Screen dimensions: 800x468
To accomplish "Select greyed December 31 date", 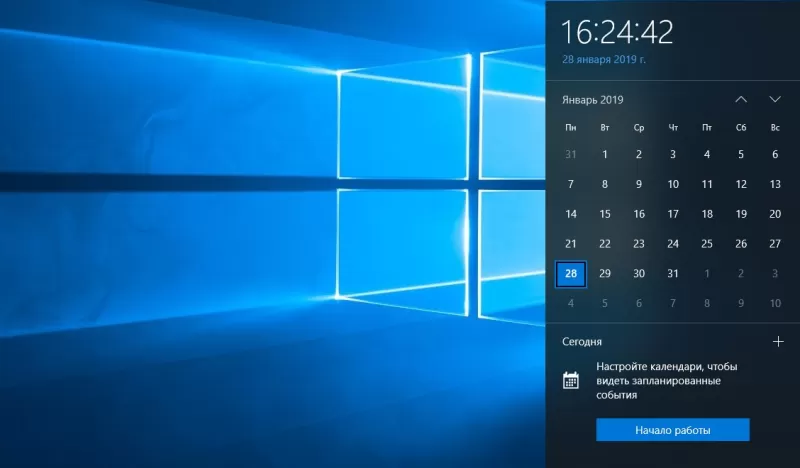I will [x=571, y=154].
